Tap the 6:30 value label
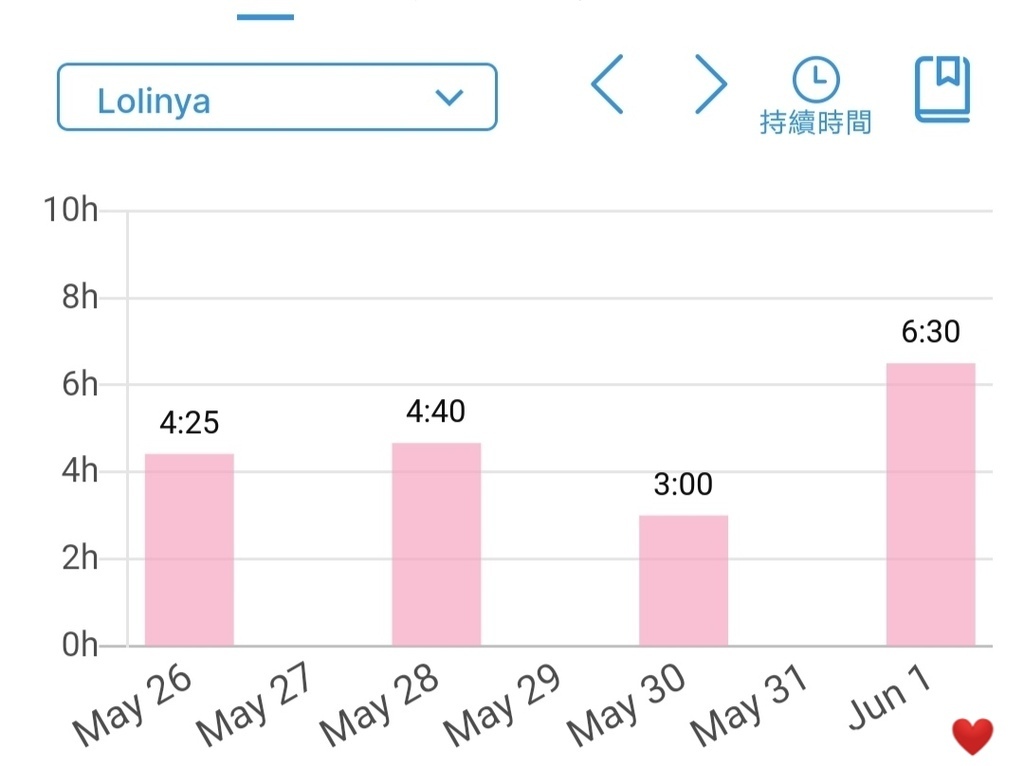The height and width of the screenshot is (766, 1024). click(930, 332)
